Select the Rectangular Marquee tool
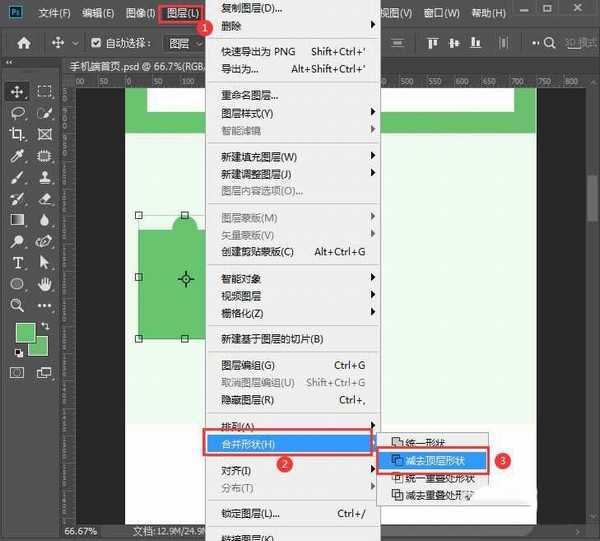The image size is (600, 541). point(45,91)
